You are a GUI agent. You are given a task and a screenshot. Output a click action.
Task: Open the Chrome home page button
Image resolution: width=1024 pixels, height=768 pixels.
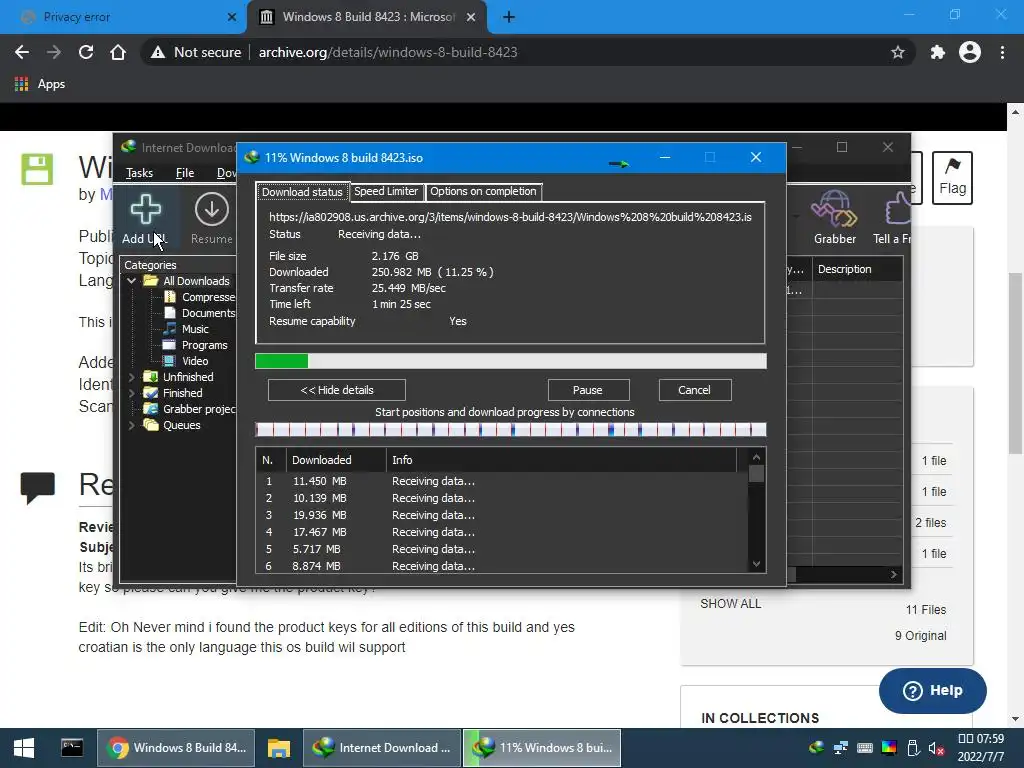tap(118, 52)
